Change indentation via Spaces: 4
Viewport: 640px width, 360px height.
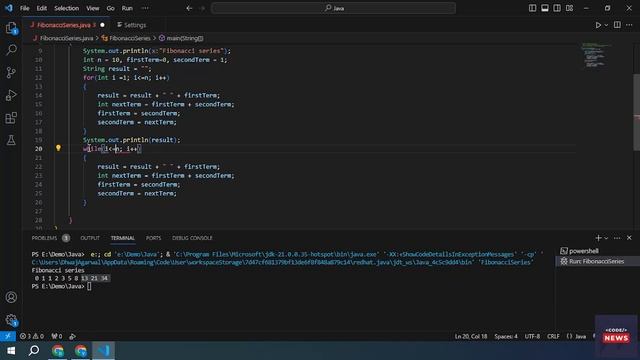click(506, 336)
